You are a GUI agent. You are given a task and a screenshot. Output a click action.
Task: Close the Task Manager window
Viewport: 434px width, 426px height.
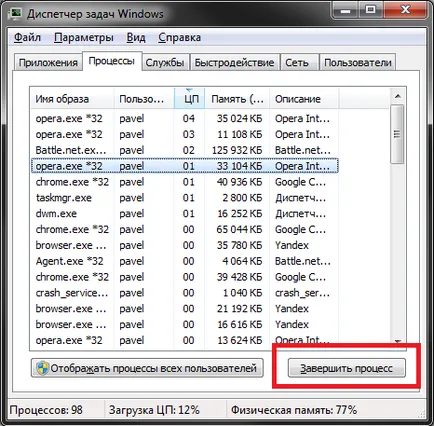(x=405, y=11)
